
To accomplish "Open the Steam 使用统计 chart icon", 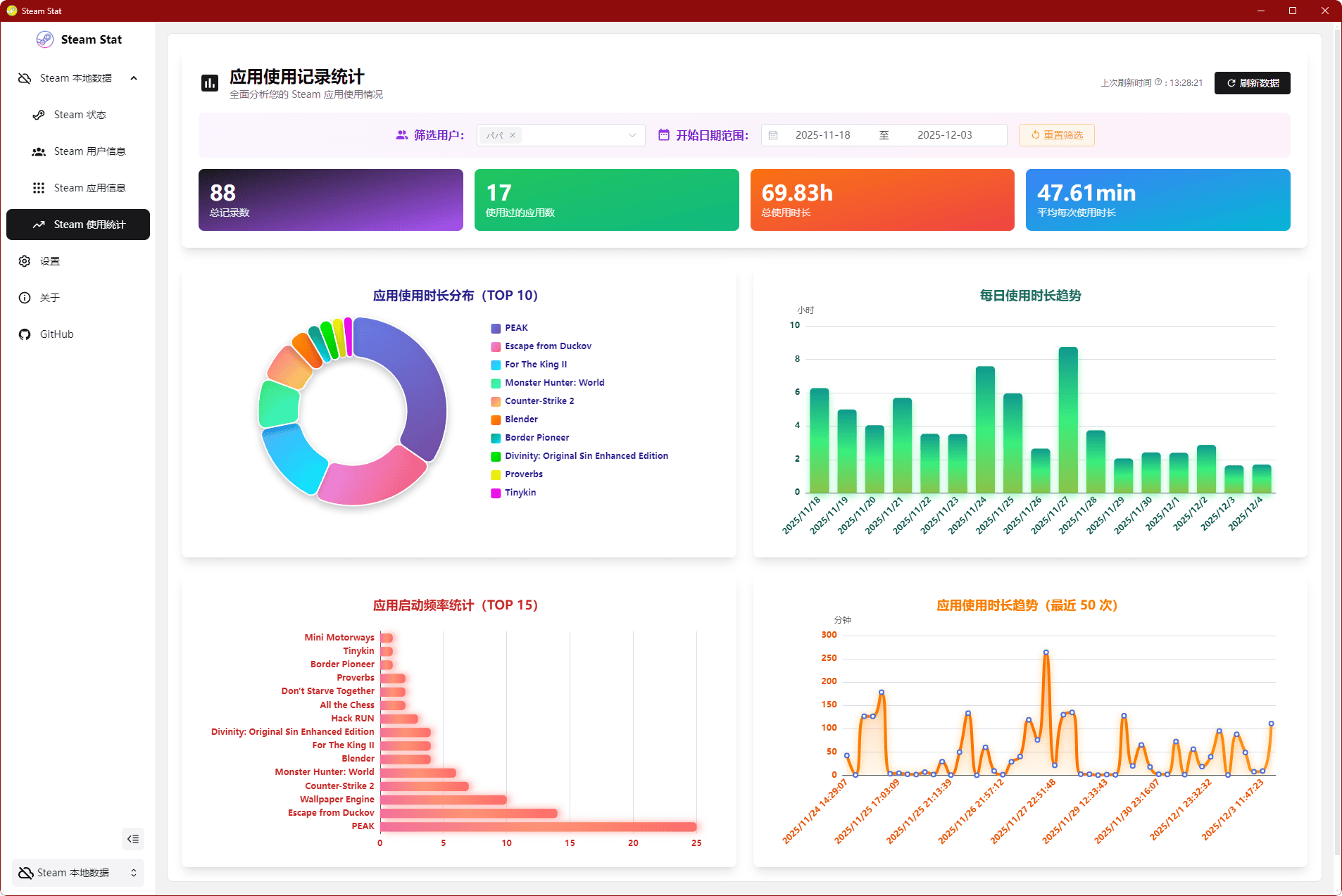I will coord(39,224).
